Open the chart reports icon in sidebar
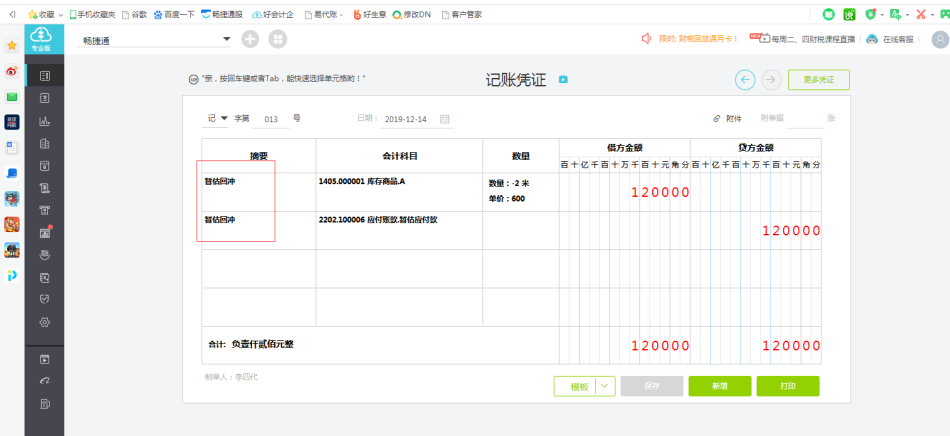The width and height of the screenshot is (950, 436). pos(44,121)
